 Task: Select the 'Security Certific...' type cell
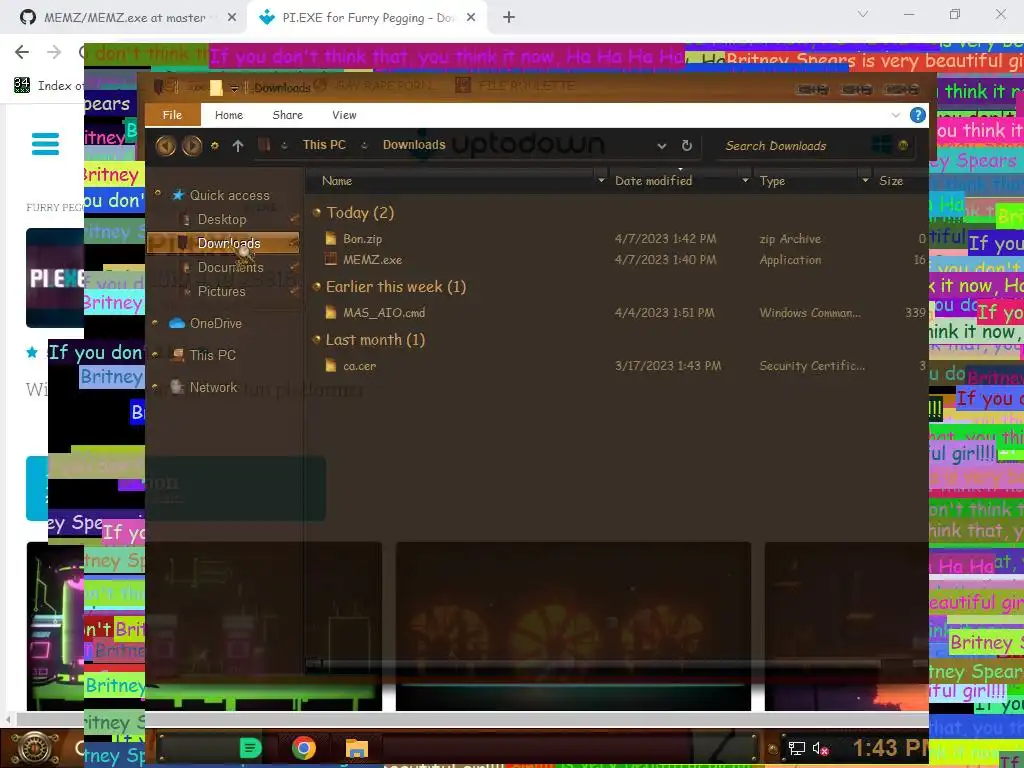tap(812, 366)
